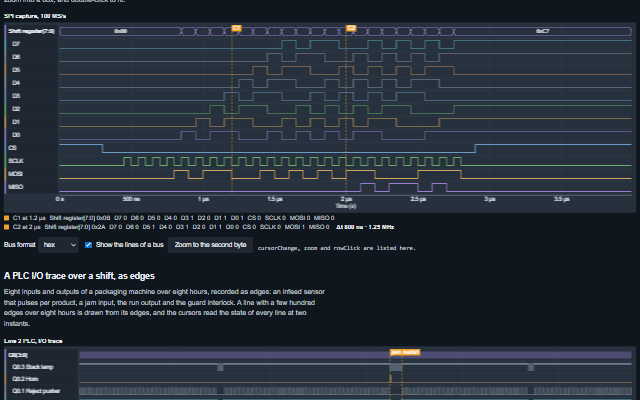Select the D4 signal row label
Screen dimensions: 640x400
click(x=16, y=83)
